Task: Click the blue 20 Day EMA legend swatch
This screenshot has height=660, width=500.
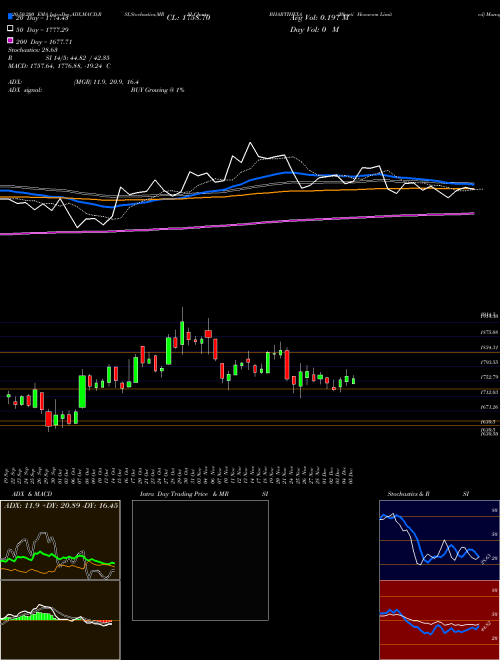Action: tap(10, 17)
